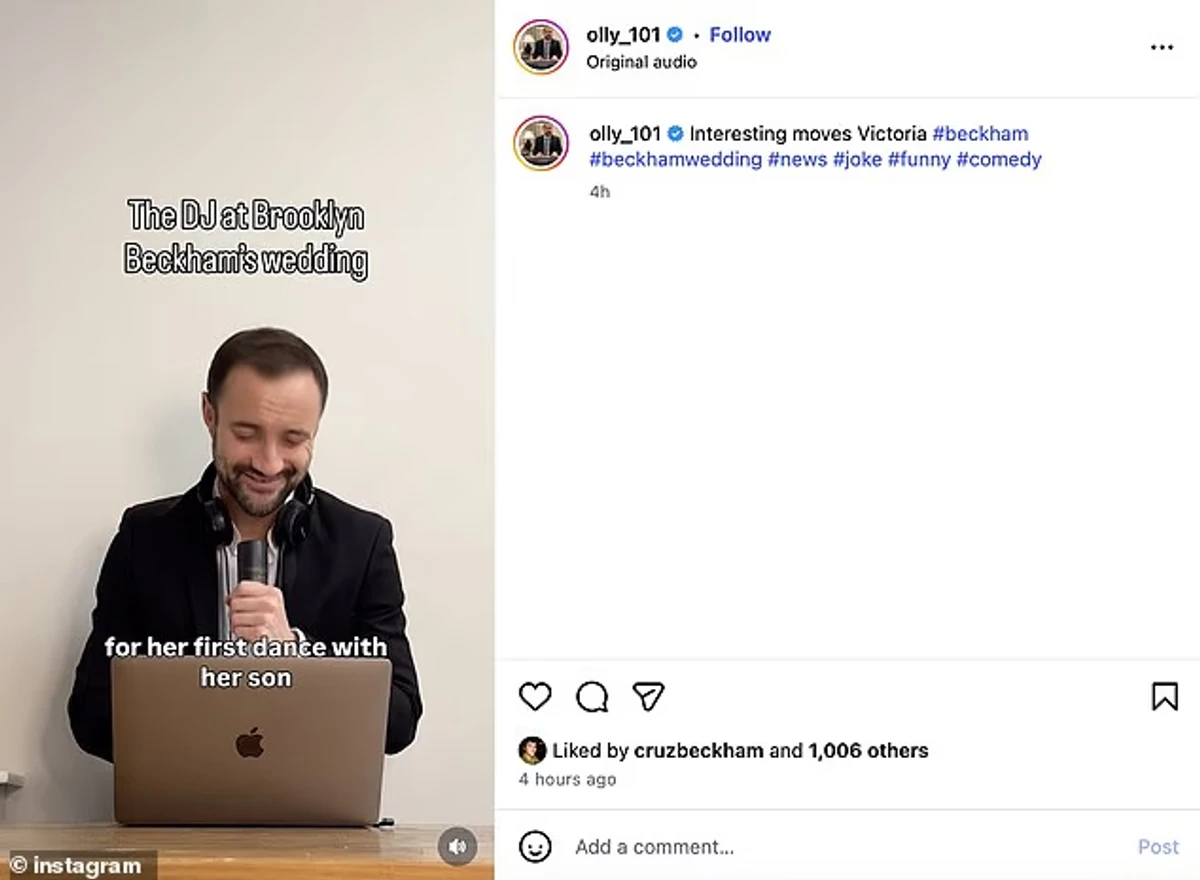Click the Post comment button

pyautogui.click(x=1158, y=847)
